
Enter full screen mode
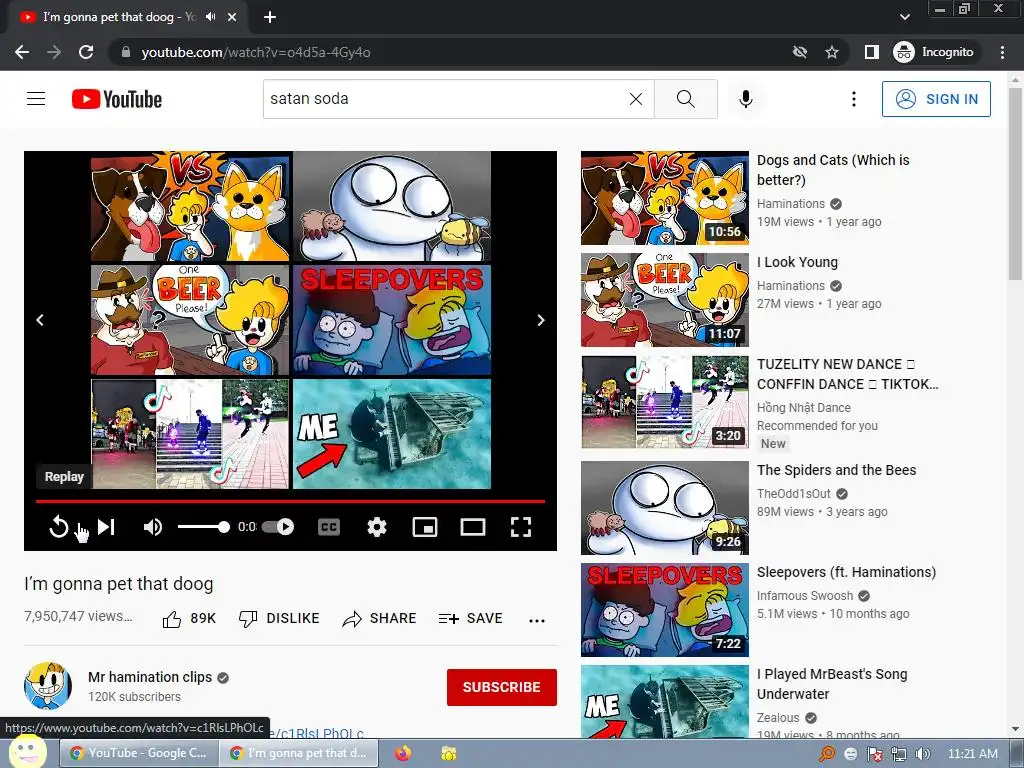[520, 526]
